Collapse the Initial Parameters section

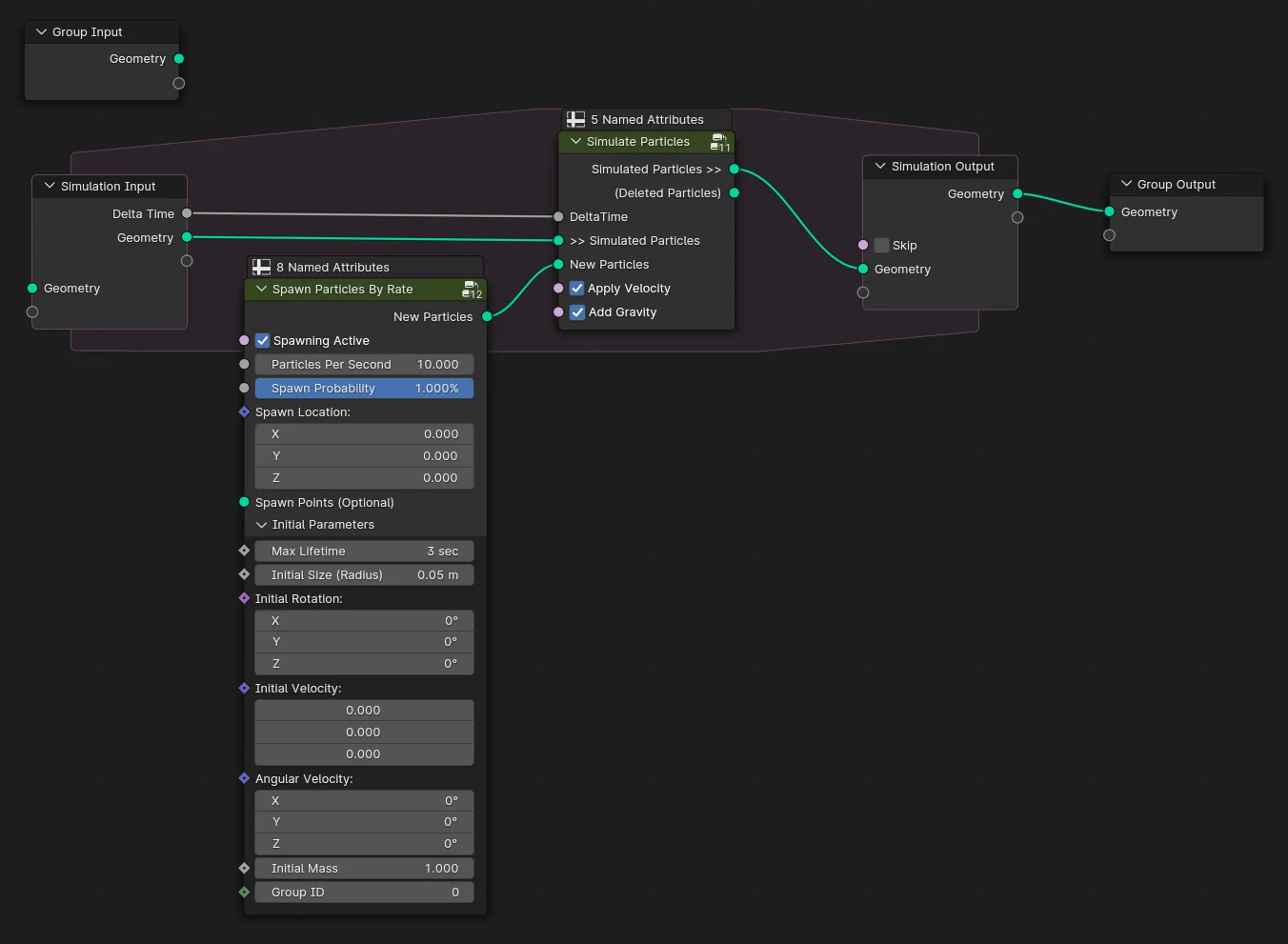coord(262,524)
